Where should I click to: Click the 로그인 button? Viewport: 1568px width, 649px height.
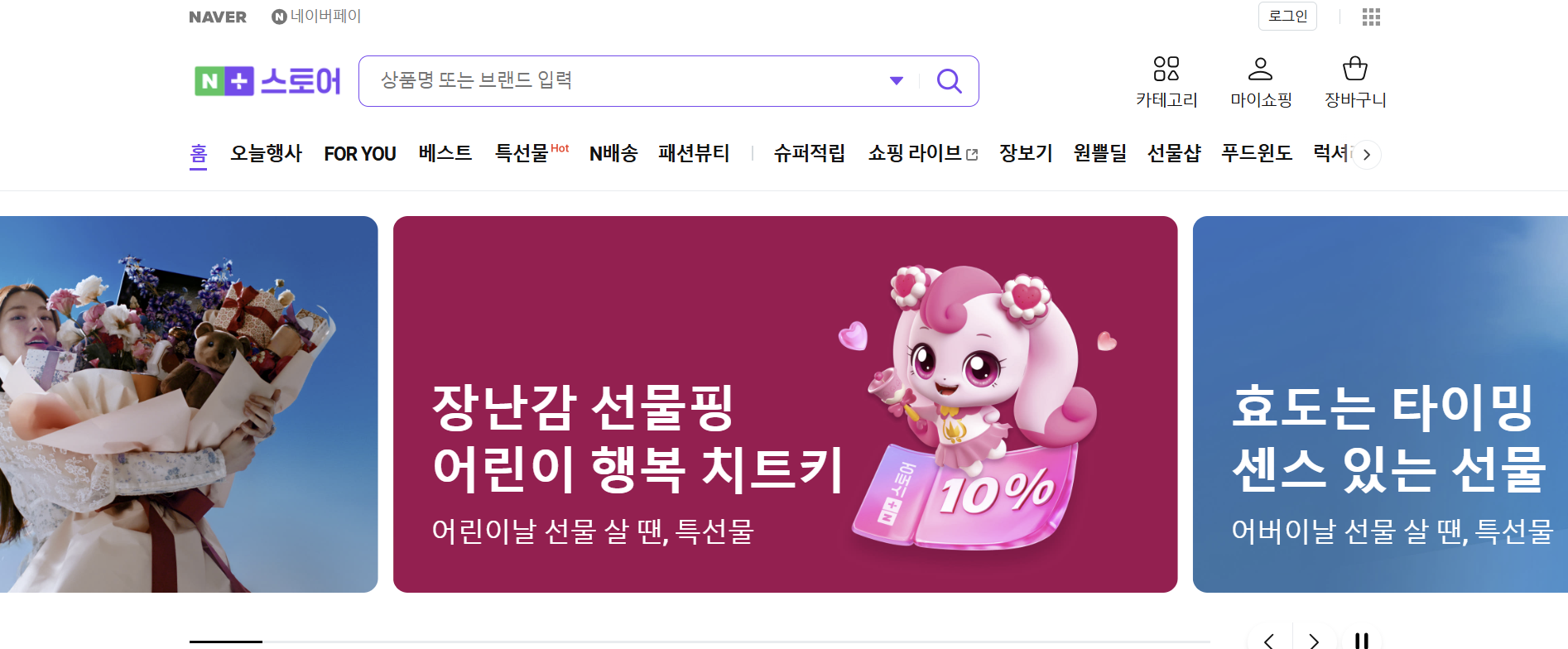click(x=1287, y=17)
